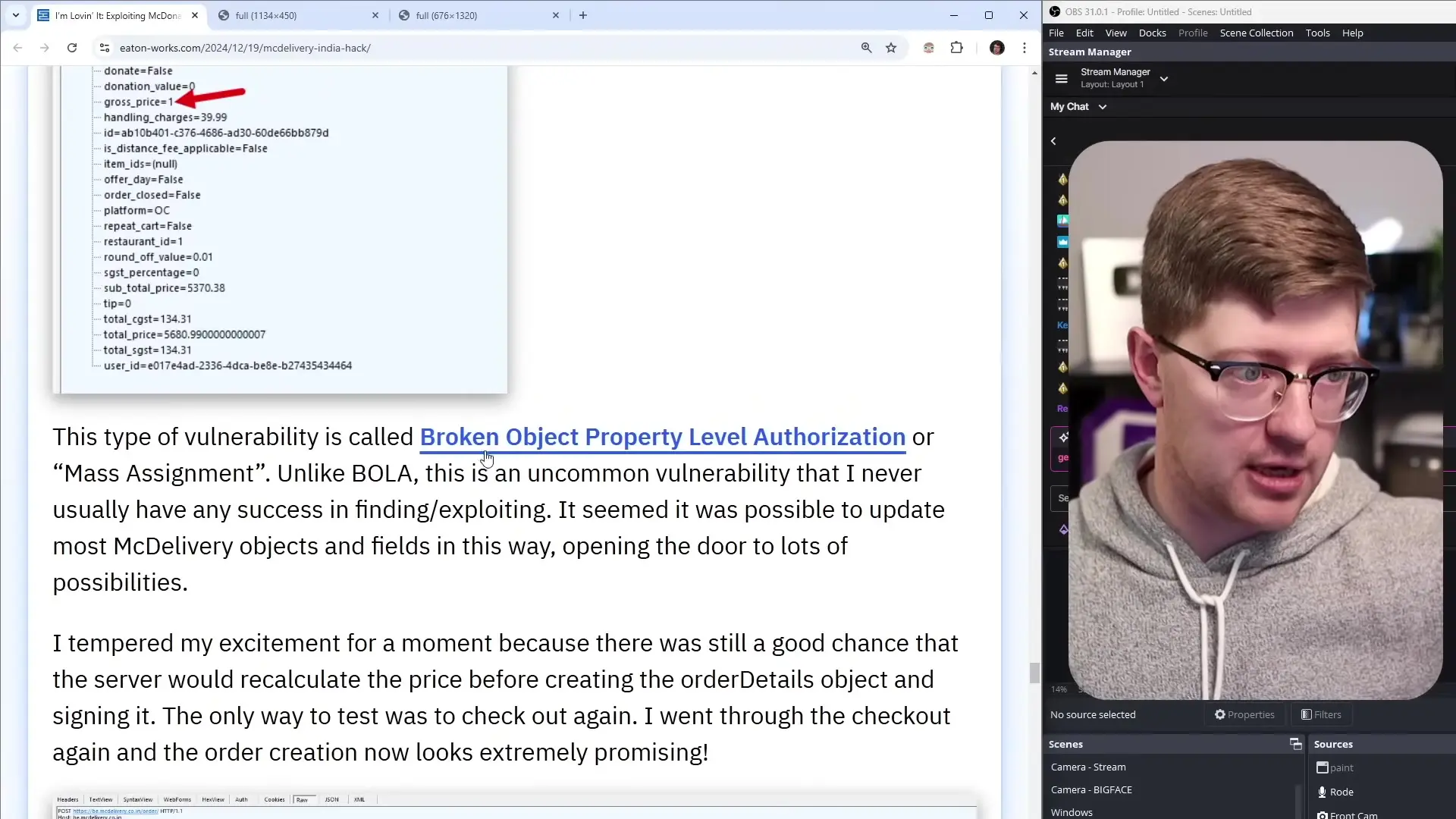Viewport: 1456px width, 819px height.
Task: Expand the Stream Manager layout dropdown
Action: [x=1164, y=78]
